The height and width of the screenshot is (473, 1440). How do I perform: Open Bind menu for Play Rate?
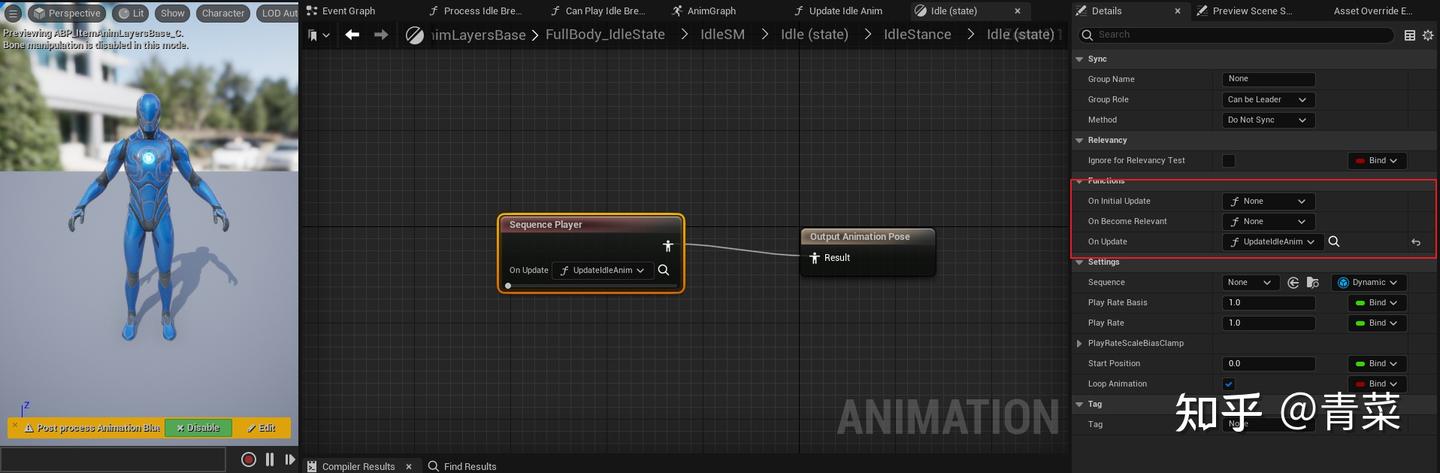(x=1377, y=323)
